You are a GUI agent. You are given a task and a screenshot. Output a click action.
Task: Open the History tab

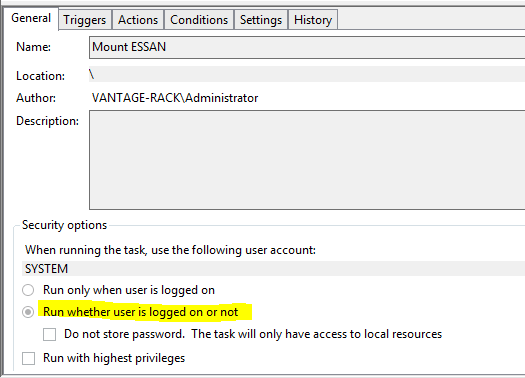pos(313,20)
